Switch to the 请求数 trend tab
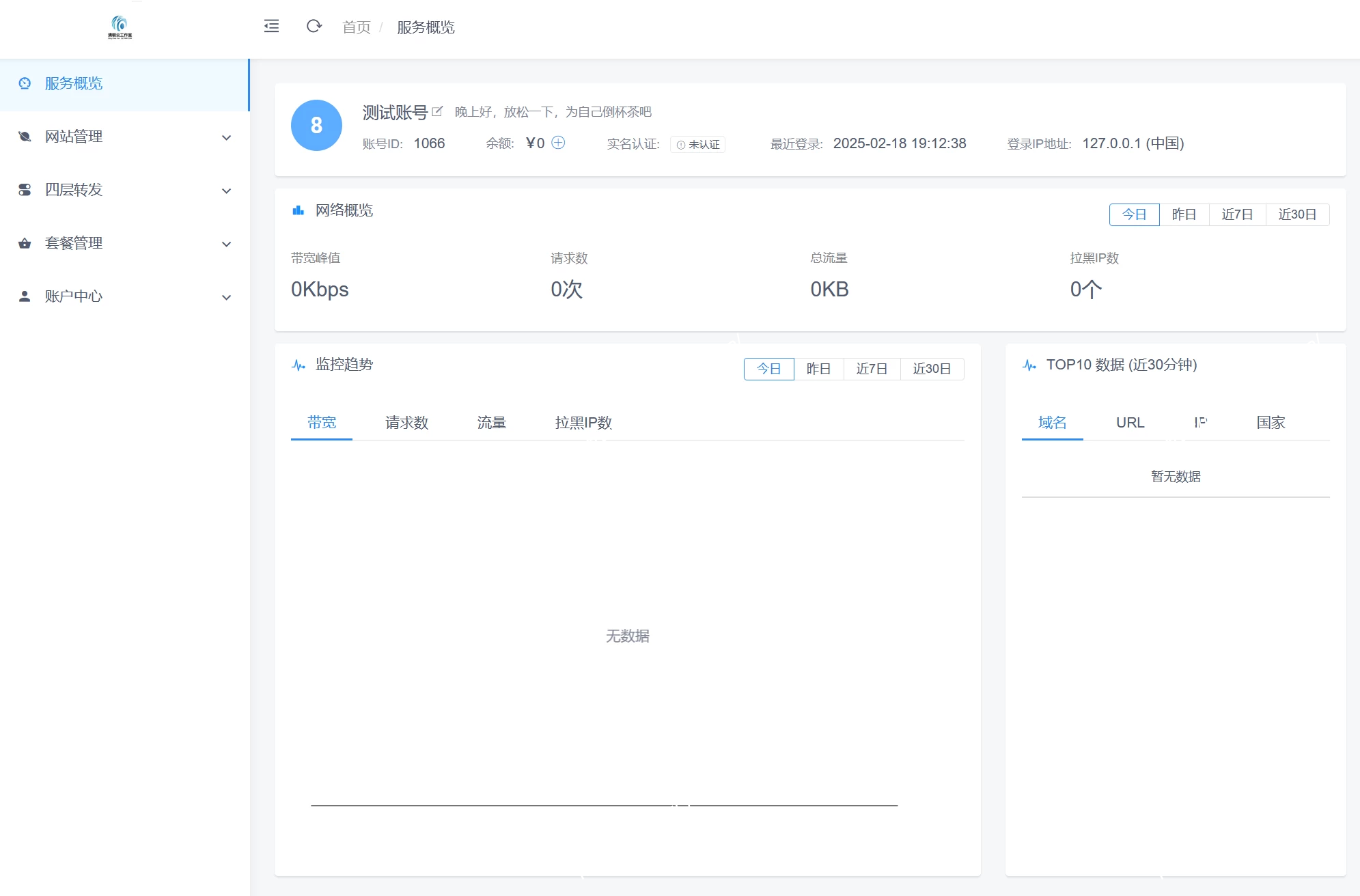Image resolution: width=1360 pixels, height=896 pixels. pyautogui.click(x=406, y=423)
